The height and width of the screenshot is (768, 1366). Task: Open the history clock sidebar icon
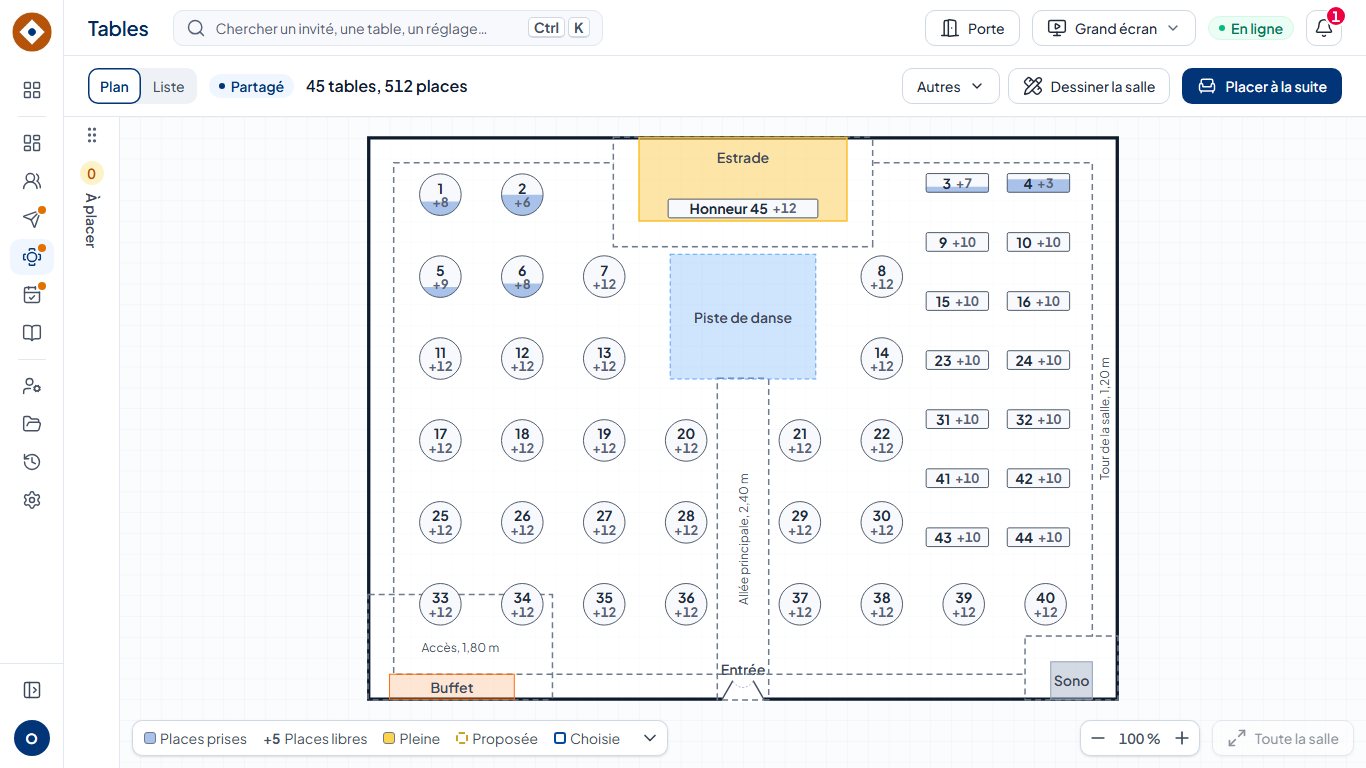(32, 461)
